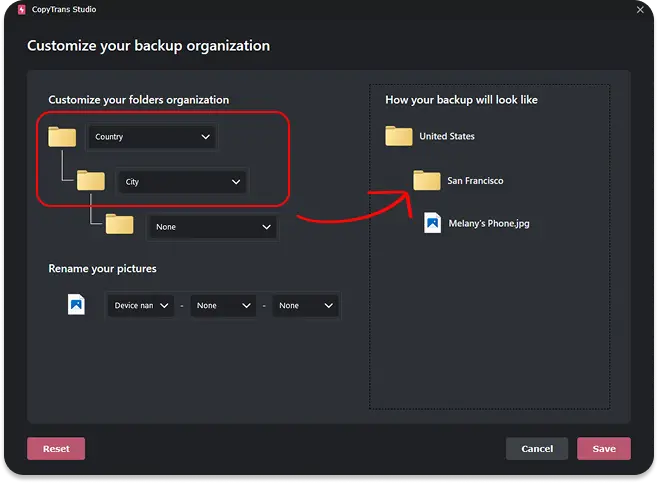Viewport: 658px width, 483px height.
Task: Click the Cancel button
Action: (537, 449)
